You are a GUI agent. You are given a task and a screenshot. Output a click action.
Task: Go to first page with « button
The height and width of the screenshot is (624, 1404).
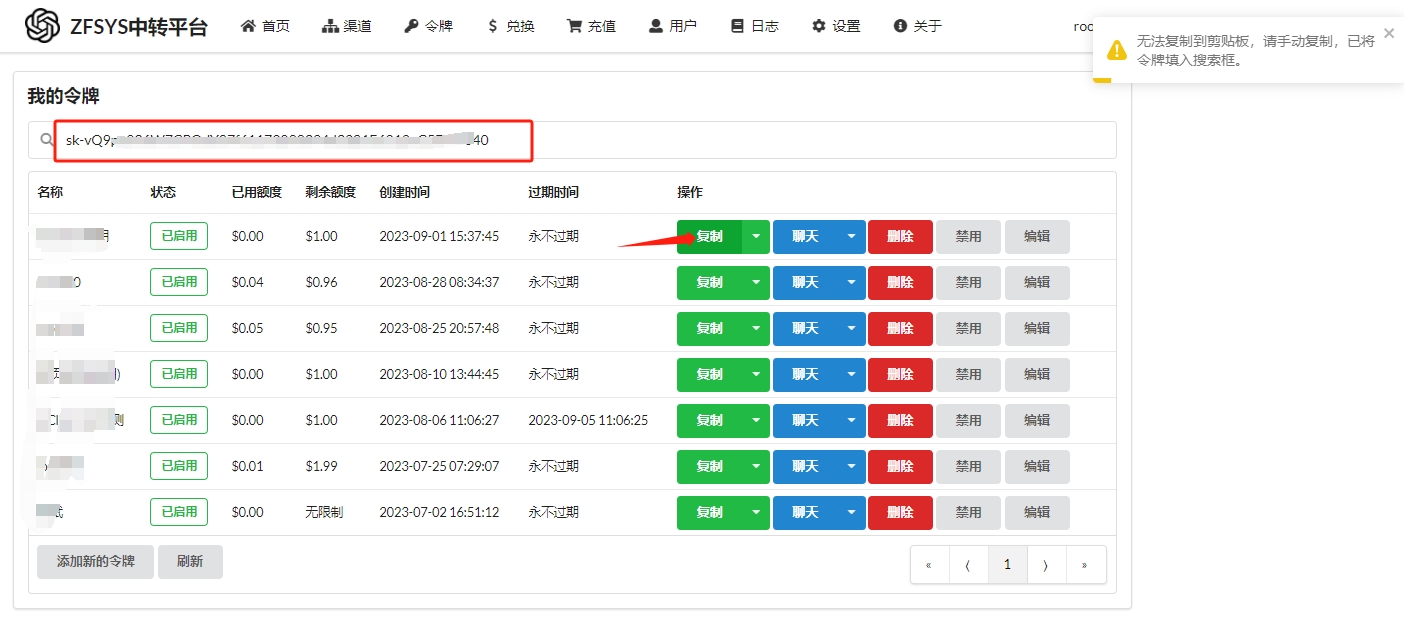(929, 565)
